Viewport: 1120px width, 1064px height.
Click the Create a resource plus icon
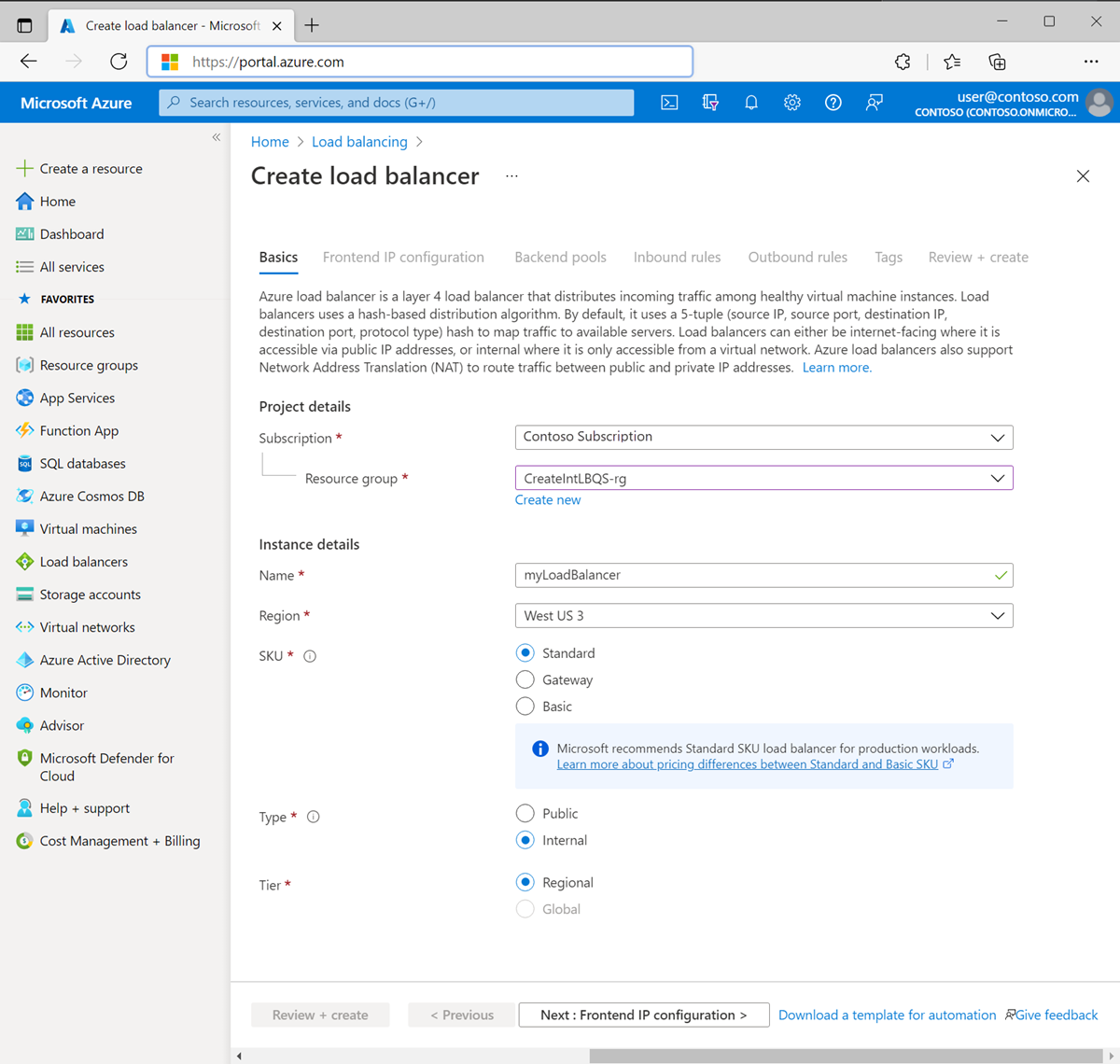click(x=24, y=169)
